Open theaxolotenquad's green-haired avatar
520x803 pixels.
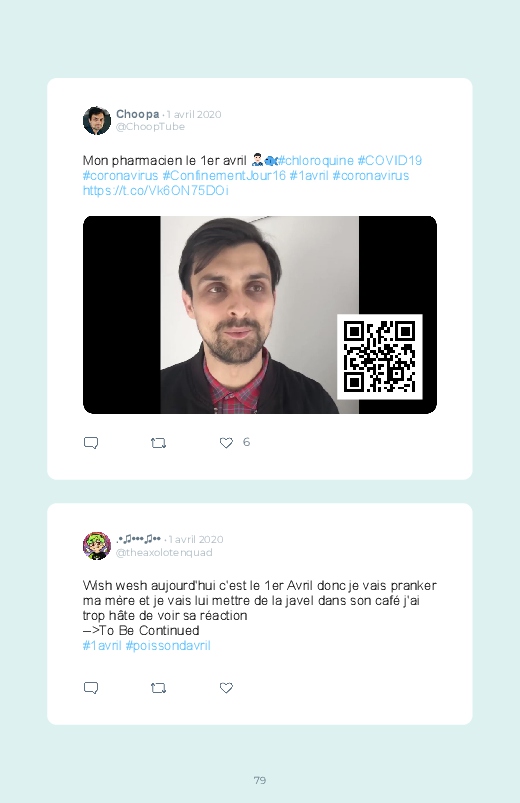pos(97,545)
